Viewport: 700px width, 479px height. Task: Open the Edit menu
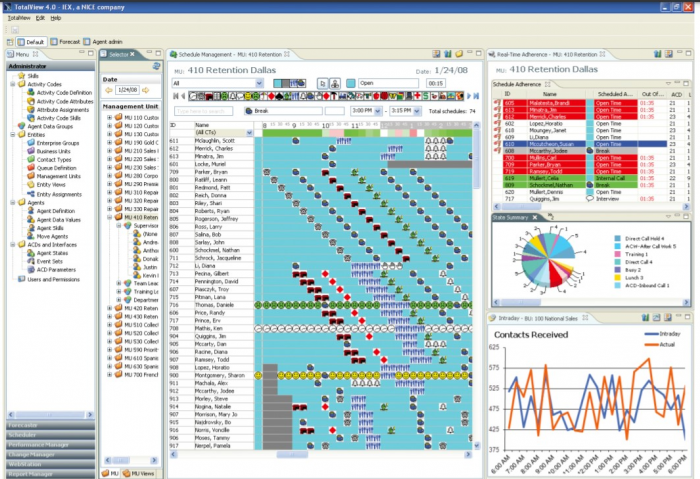tap(40, 18)
